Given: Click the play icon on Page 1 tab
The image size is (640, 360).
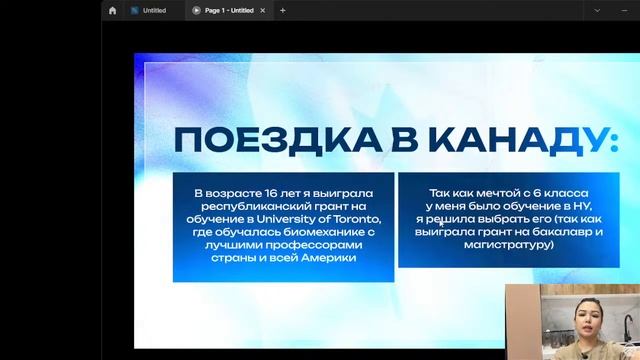Looking at the screenshot, I should (196, 11).
